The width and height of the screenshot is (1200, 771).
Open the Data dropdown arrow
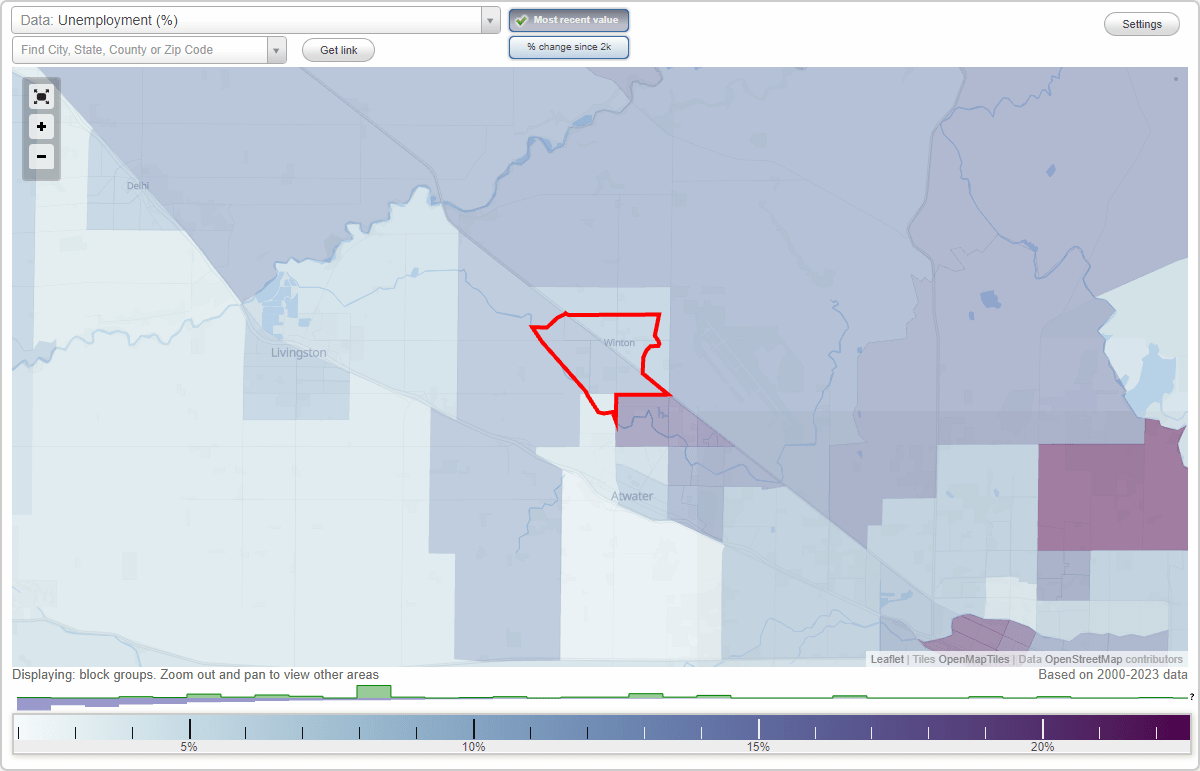tap(490, 20)
